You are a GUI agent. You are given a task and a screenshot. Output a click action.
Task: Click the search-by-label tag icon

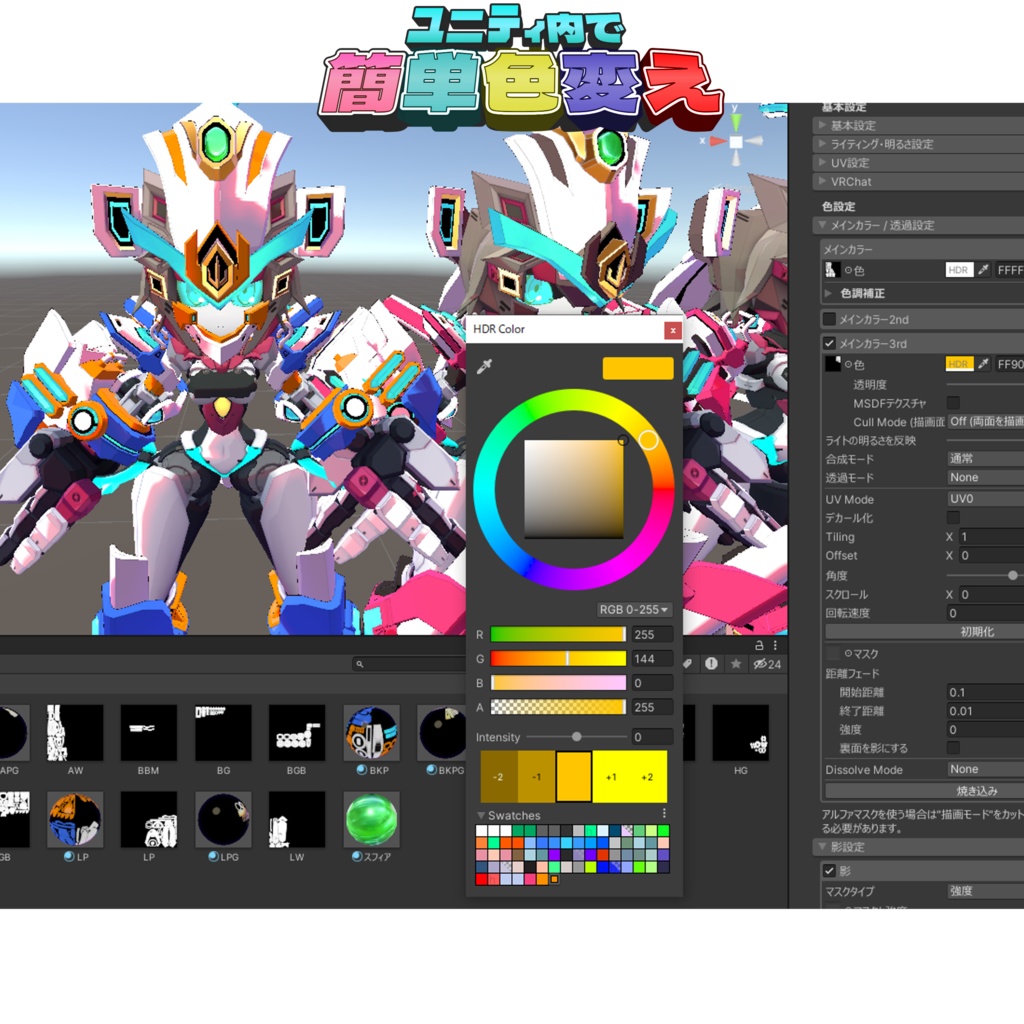688,664
